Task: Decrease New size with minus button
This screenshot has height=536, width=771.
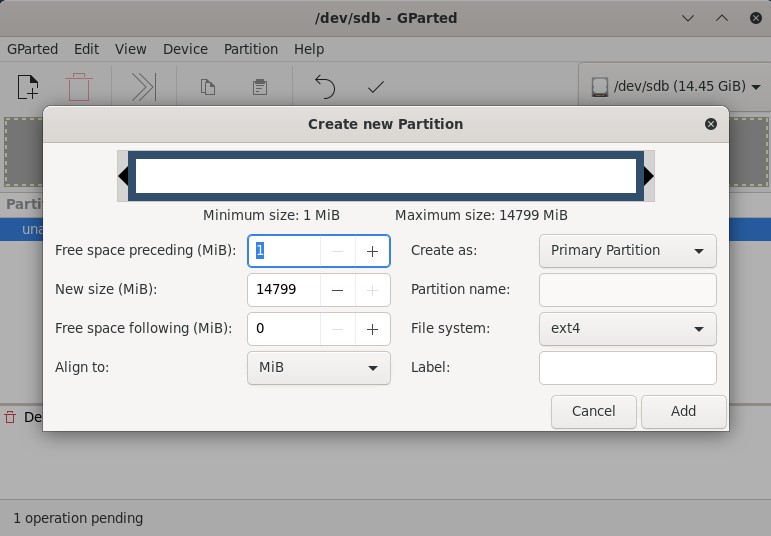Action: pyautogui.click(x=338, y=290)
